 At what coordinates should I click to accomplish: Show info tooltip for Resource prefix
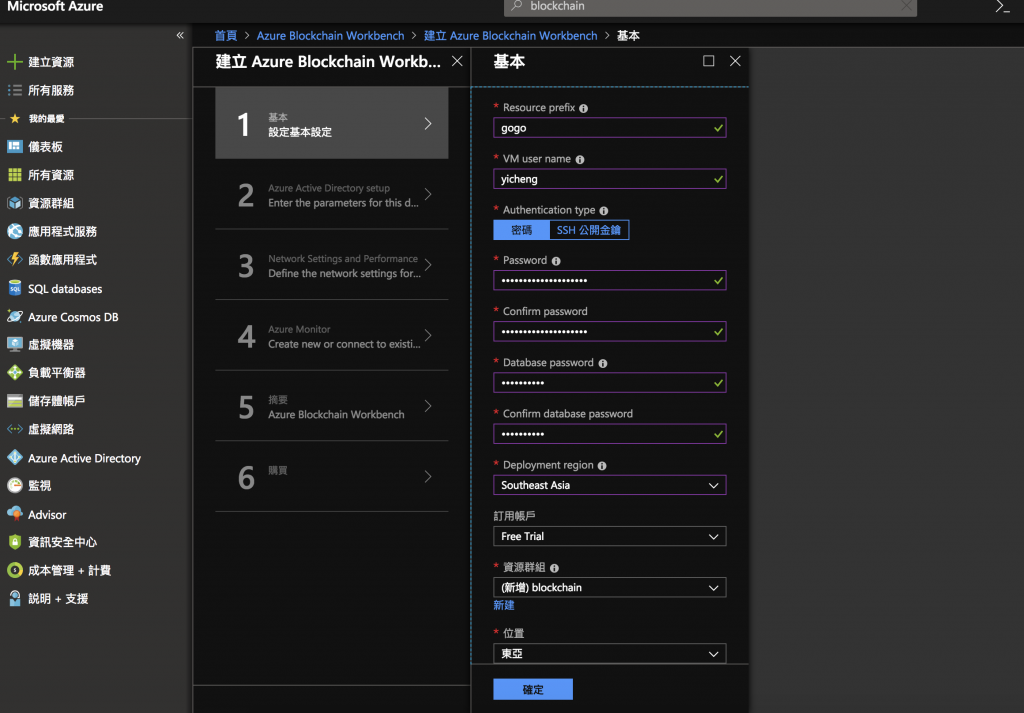click(x=583, y=108)
